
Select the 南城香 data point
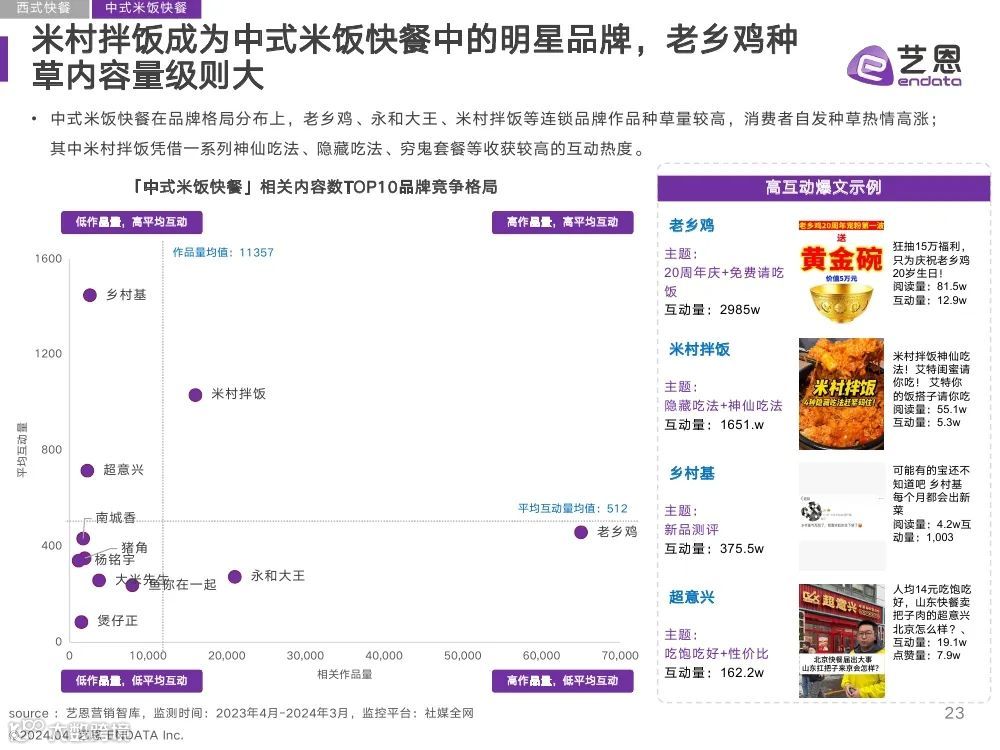[83, 538]
